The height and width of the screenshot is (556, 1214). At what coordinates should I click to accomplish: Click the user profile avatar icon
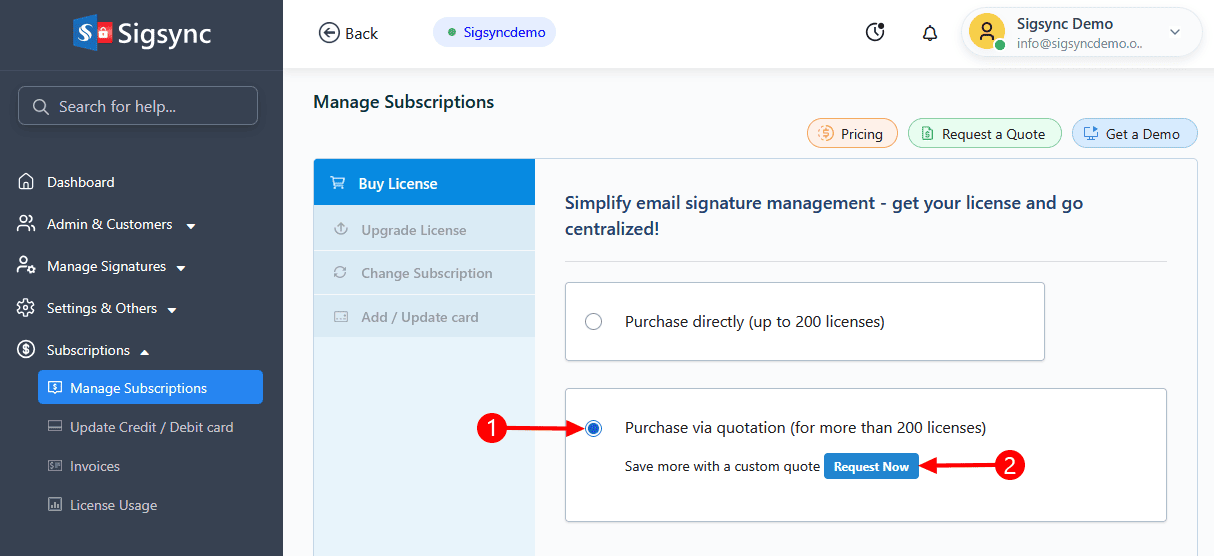(x=986, y=32)
